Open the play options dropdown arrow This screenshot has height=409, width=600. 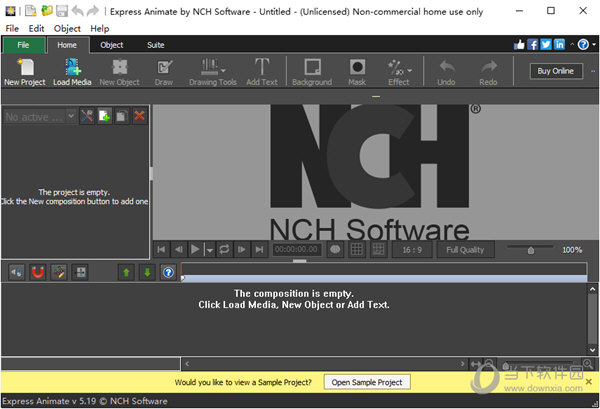[210, 250]
